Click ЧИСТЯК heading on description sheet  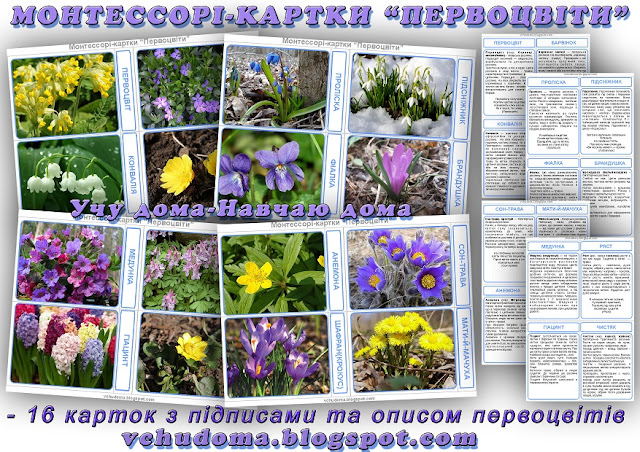coord(606,327)
